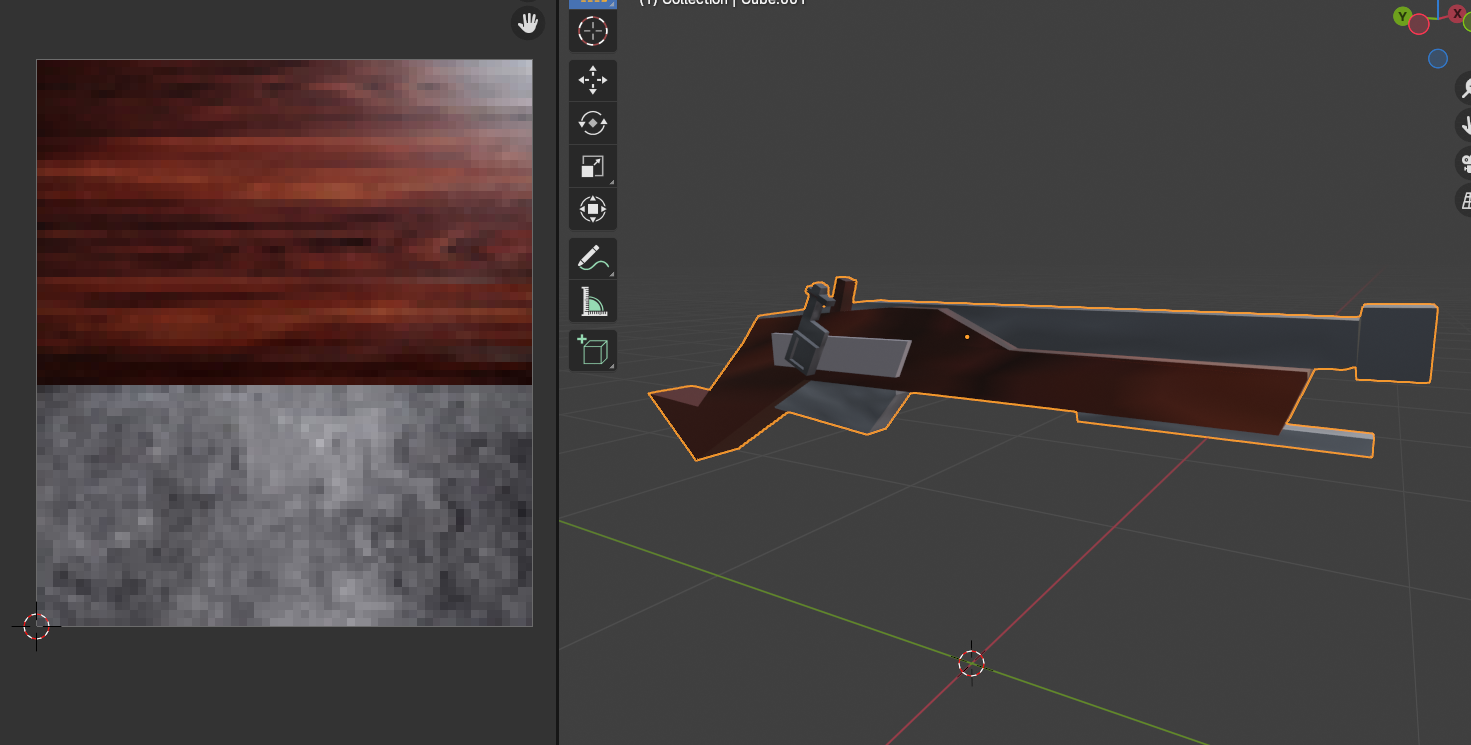Viewport: 1471px width, 745px height.
Task: Click the green Y axis on navigation gizmo
Action: (1402, 17)
